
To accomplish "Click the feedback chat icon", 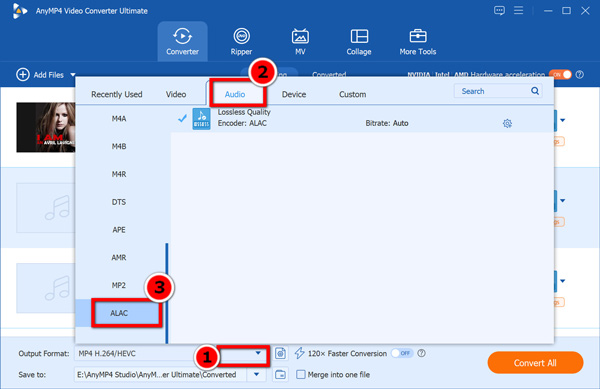I will point(499,10).
